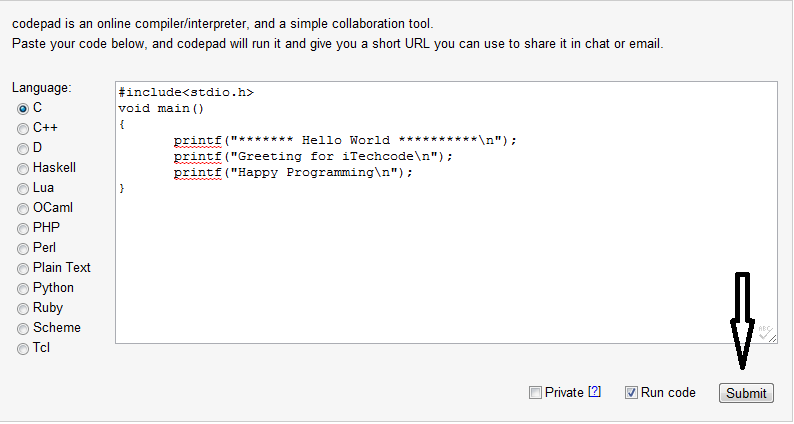Select Tcl radio button

coord(23,349)
